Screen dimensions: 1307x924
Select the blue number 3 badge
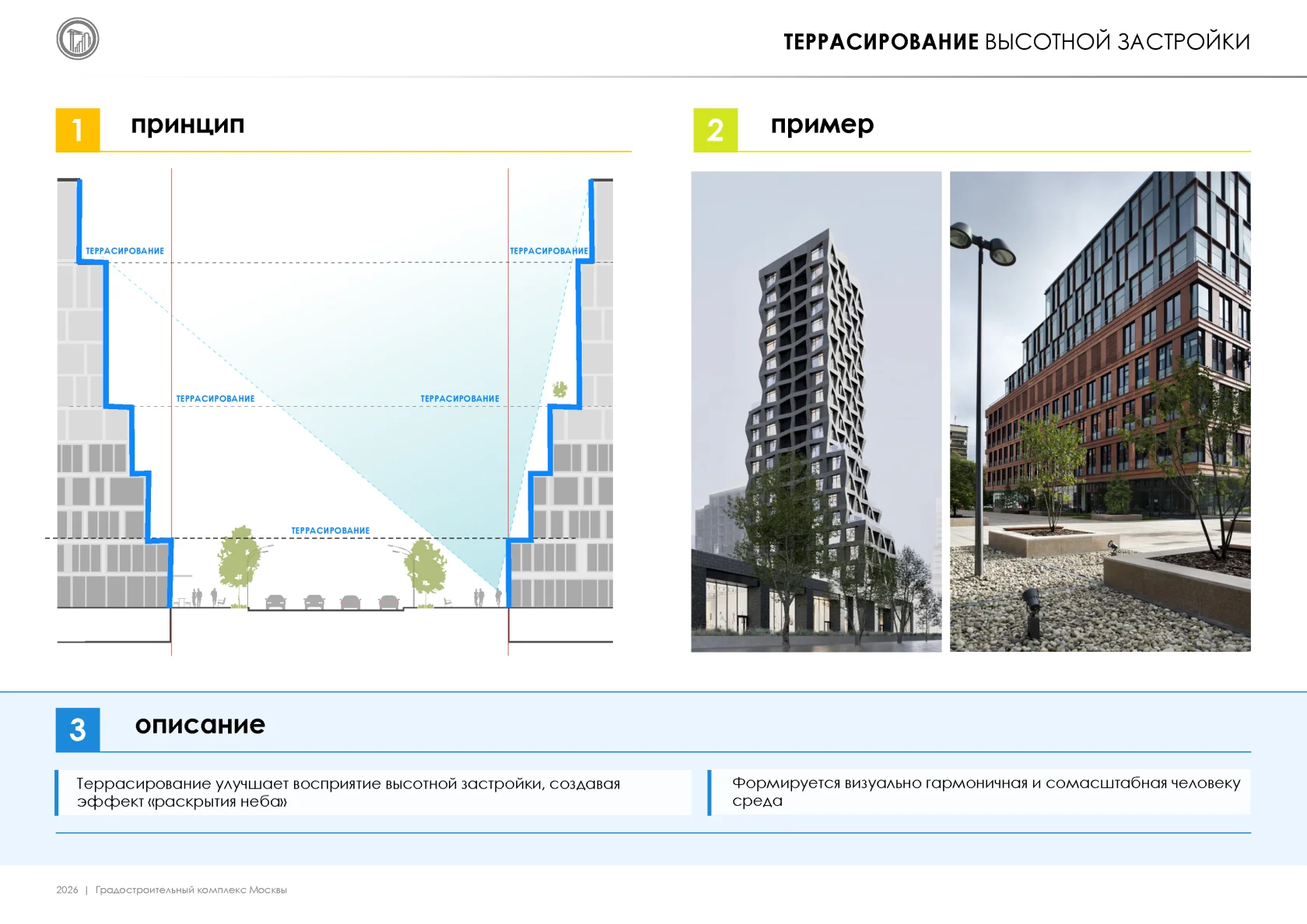78,730
